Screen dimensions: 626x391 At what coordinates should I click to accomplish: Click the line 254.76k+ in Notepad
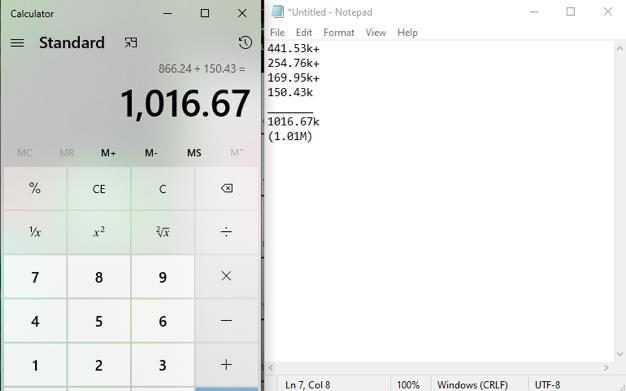click(x=293, y=63)
